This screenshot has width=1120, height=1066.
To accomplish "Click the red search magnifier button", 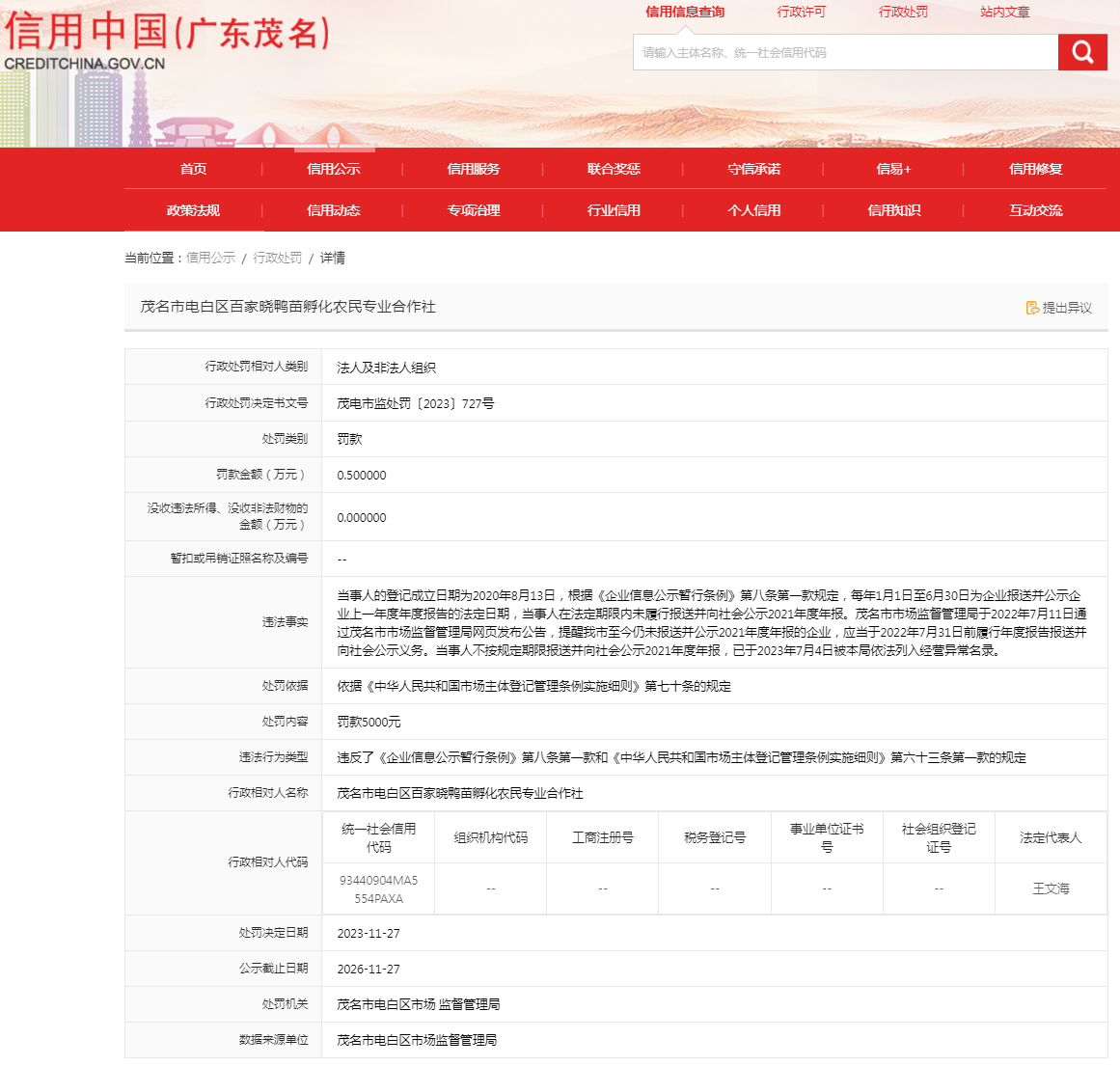I will (1082, 52).
